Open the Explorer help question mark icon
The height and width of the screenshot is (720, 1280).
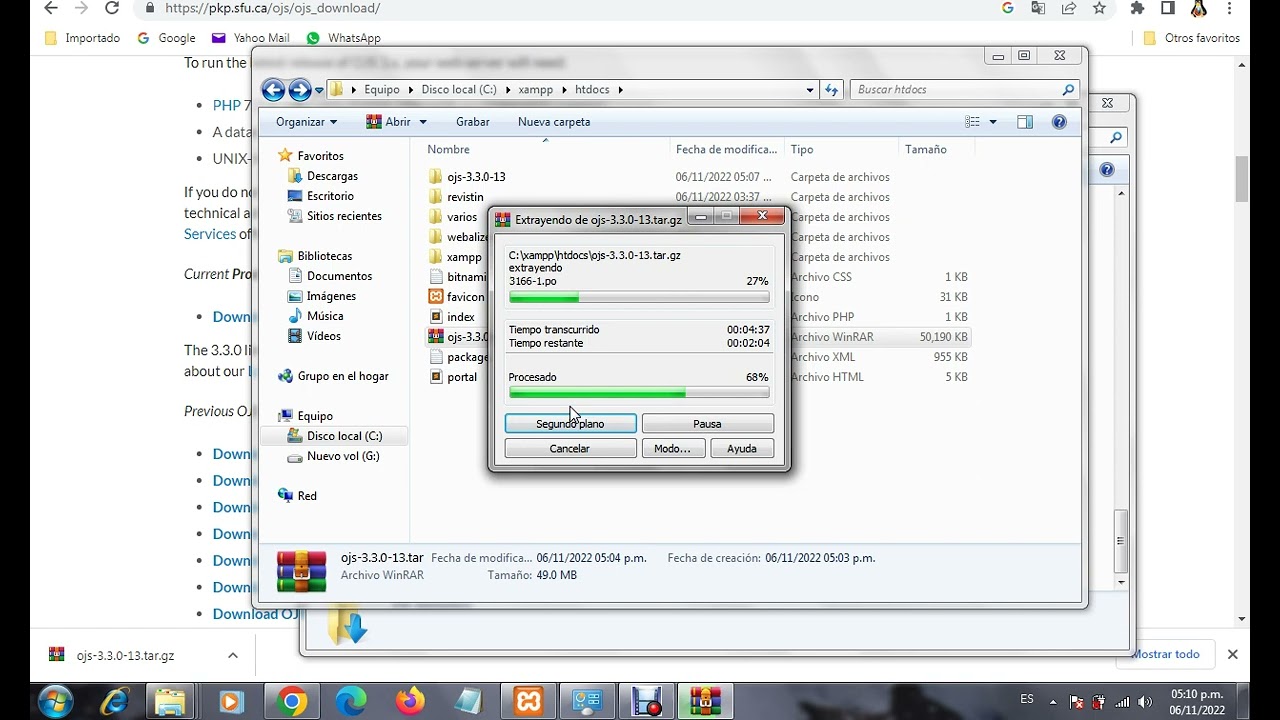click(1059, 122)
